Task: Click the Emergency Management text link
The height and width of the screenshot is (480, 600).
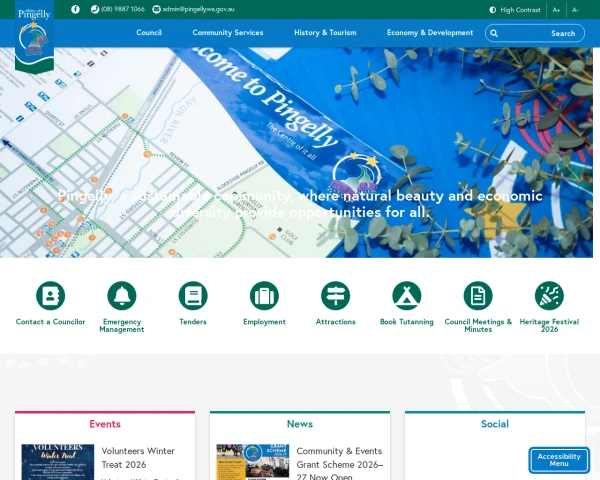Action: pos(122,325)
